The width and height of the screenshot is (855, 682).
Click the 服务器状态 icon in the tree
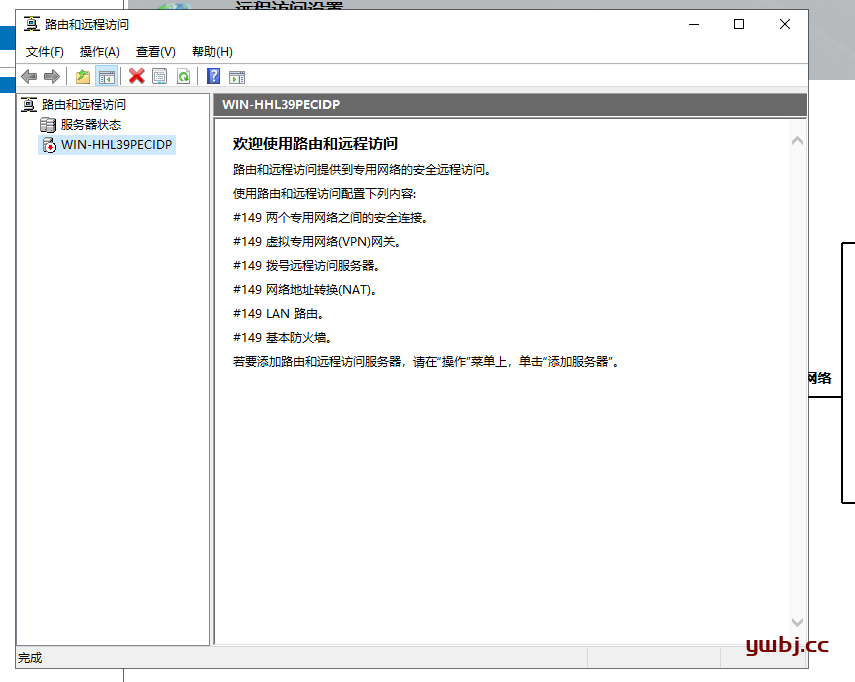click(48, 125)
